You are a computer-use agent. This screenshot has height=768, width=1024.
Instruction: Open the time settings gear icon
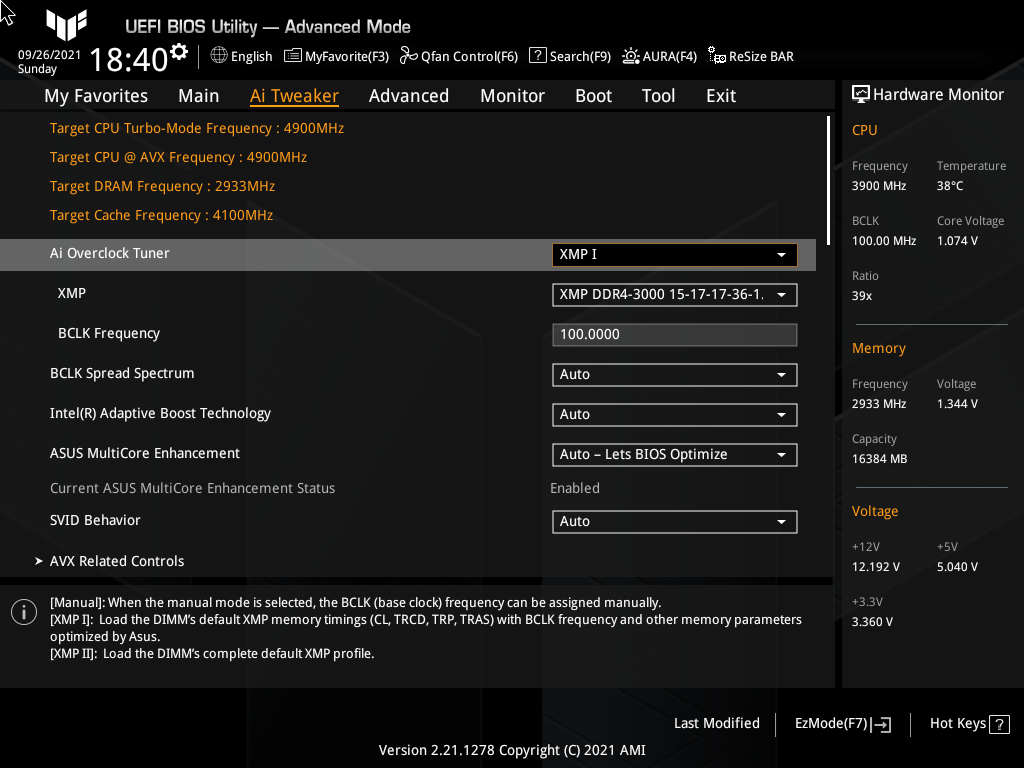(x=179, y=52)
